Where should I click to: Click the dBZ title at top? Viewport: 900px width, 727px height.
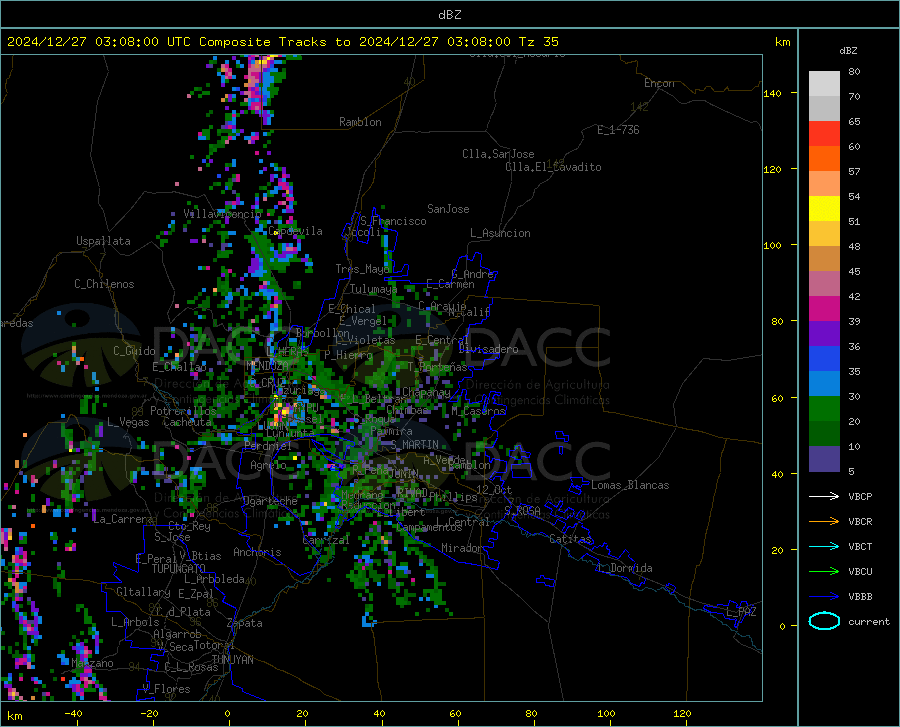pos(449,15)
